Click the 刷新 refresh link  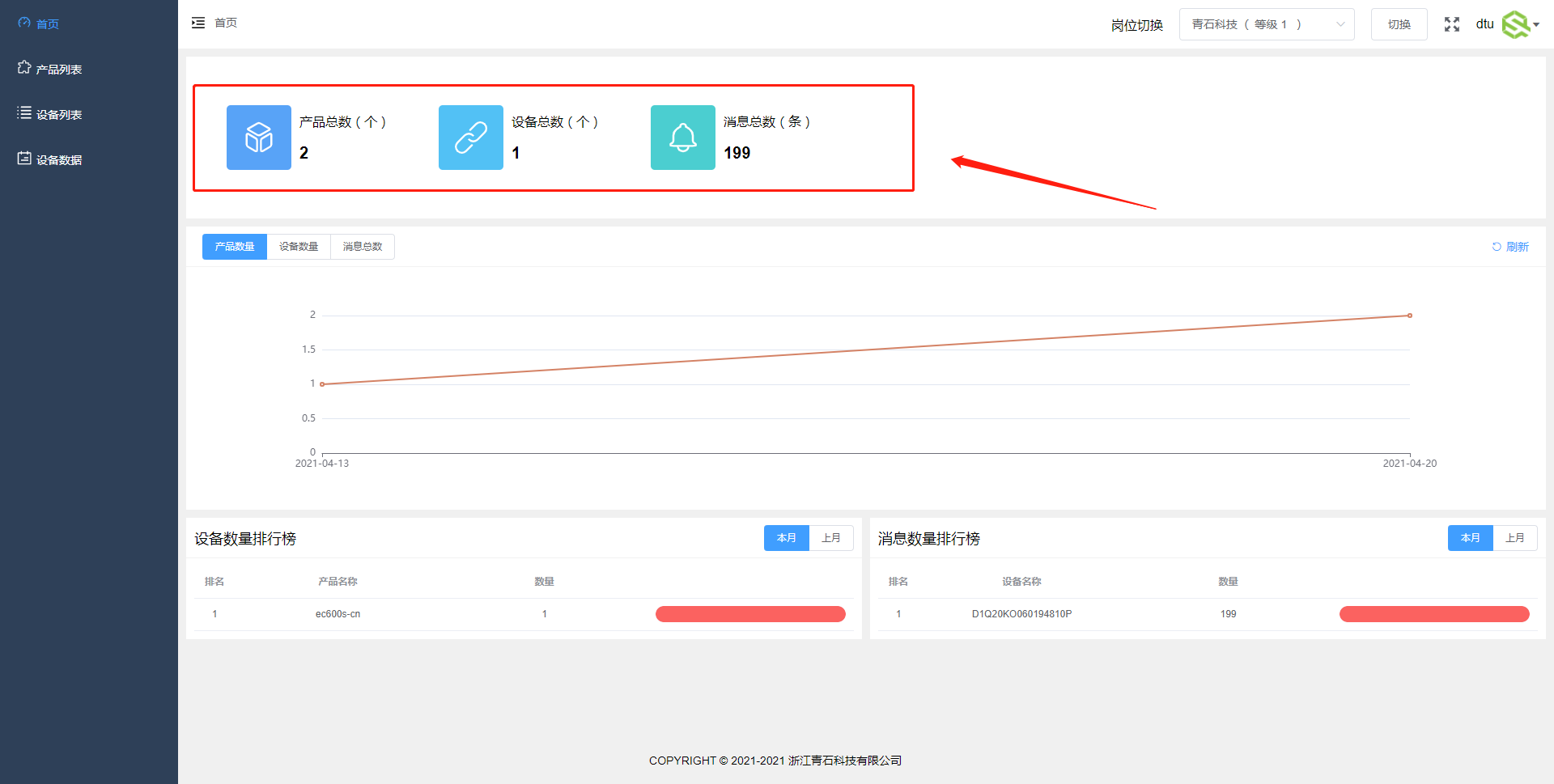(x=1510, y=247)
